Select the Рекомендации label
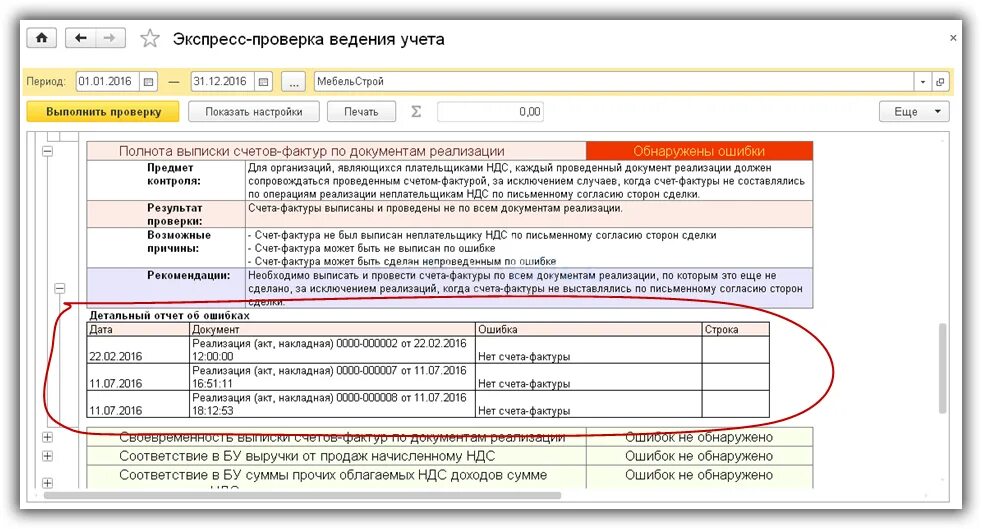The image size is (982, 529). (x=188, y=275)
